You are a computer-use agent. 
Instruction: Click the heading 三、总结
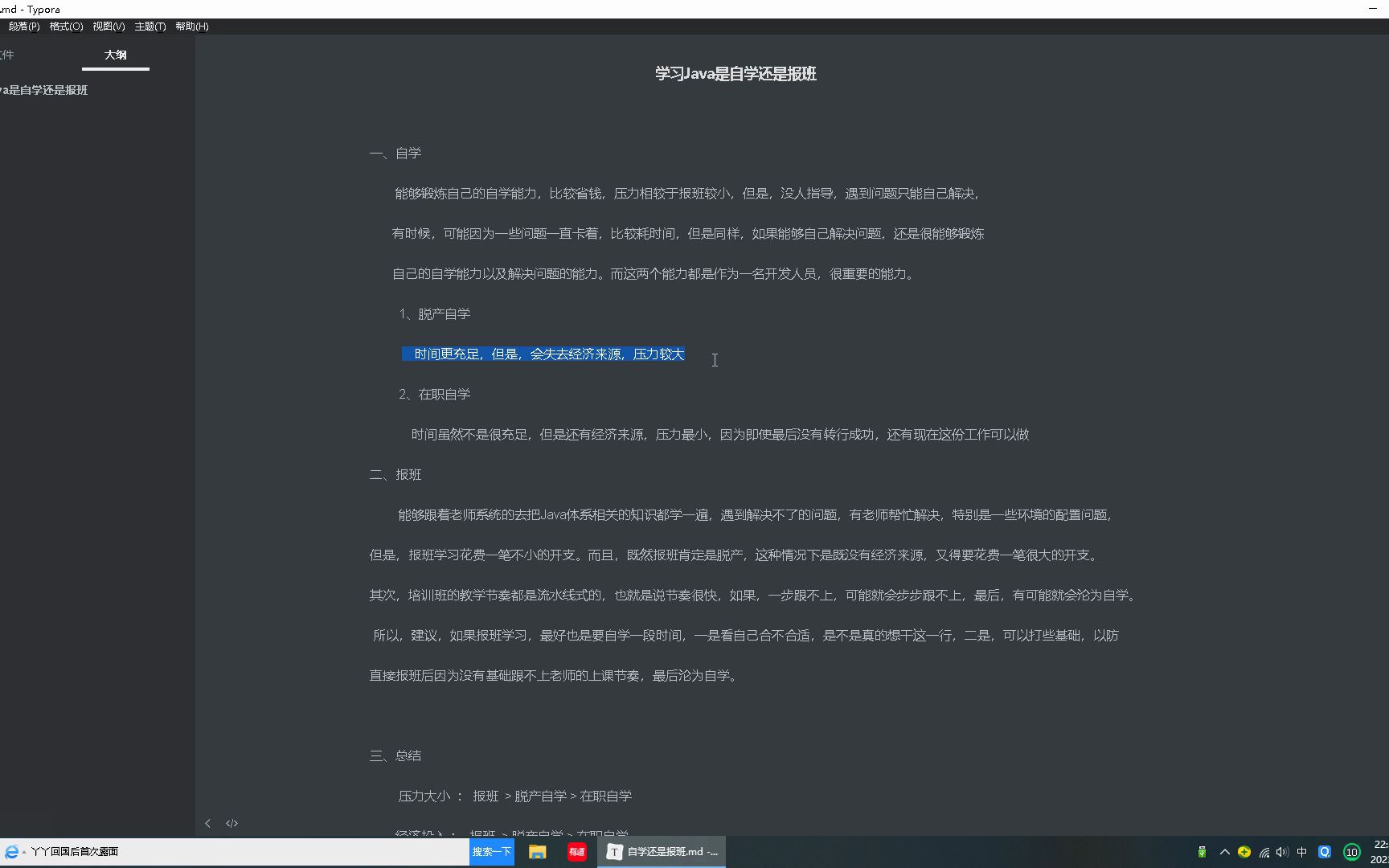coord(395,755)
